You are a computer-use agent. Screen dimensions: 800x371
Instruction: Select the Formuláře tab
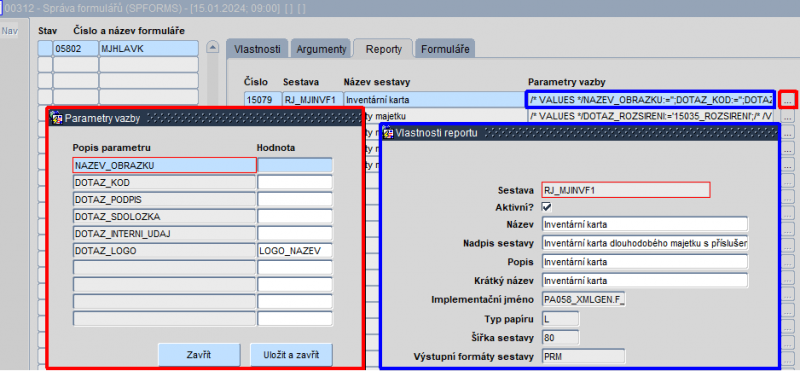(445, 49)
